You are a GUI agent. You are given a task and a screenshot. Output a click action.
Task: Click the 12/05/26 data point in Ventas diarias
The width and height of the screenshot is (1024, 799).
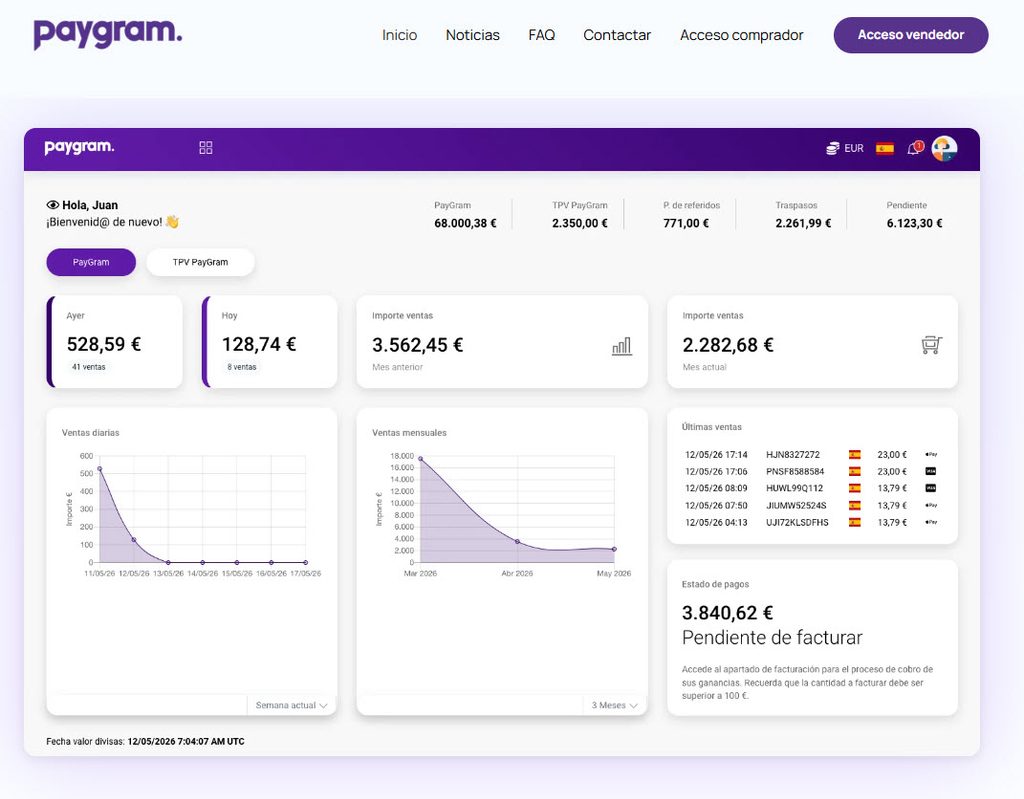[x=134, y=540]
